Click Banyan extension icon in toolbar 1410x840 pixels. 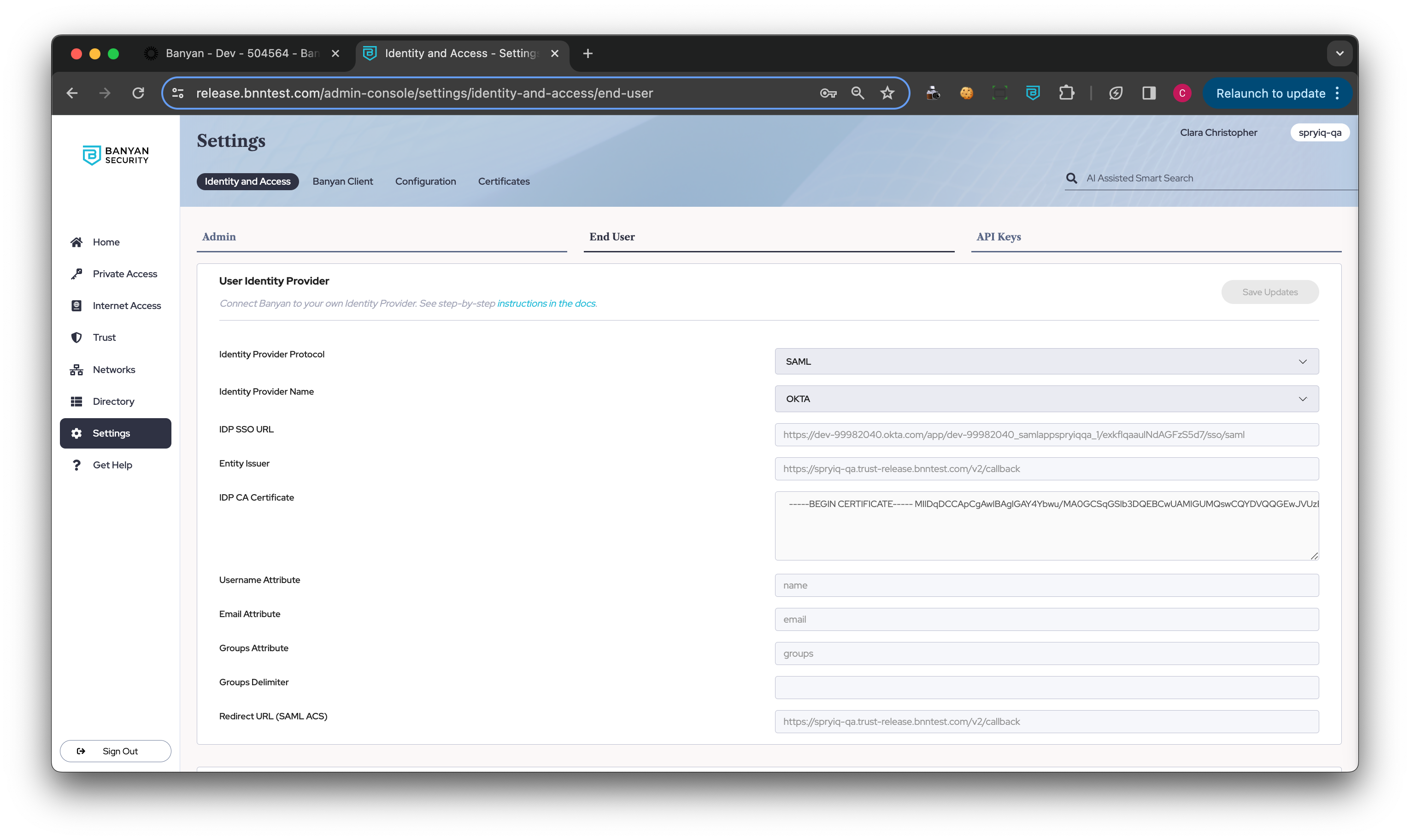pos(1033,93)
